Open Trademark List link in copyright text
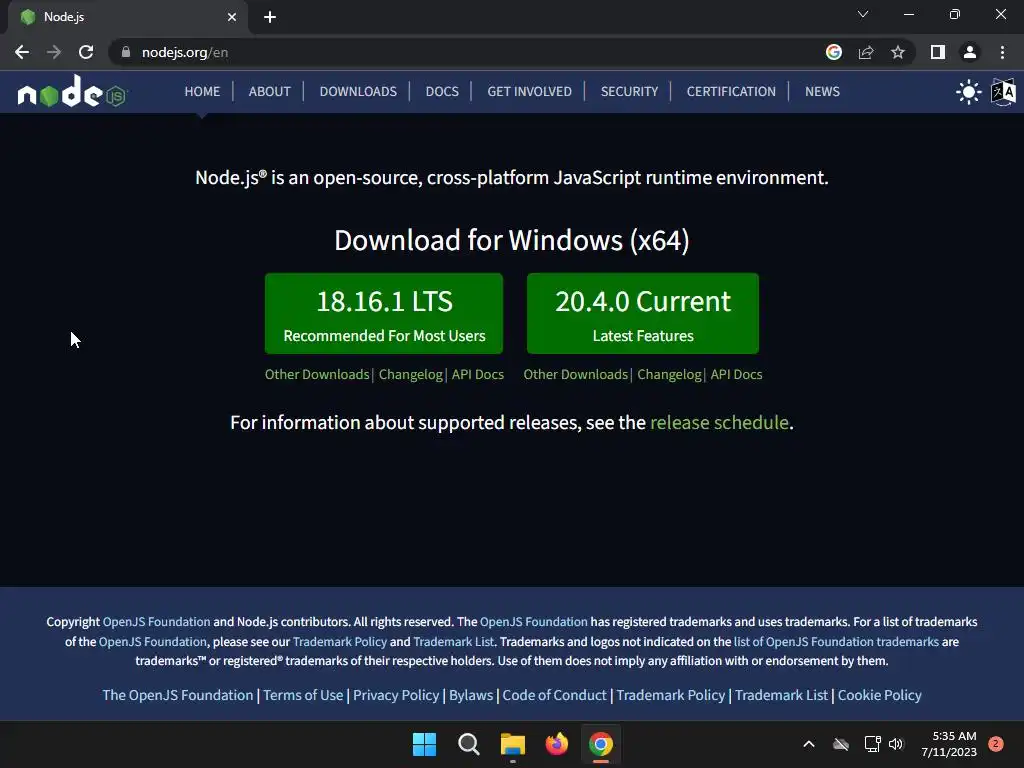This screenshot has height=768, width=1024. pos(453,641)
